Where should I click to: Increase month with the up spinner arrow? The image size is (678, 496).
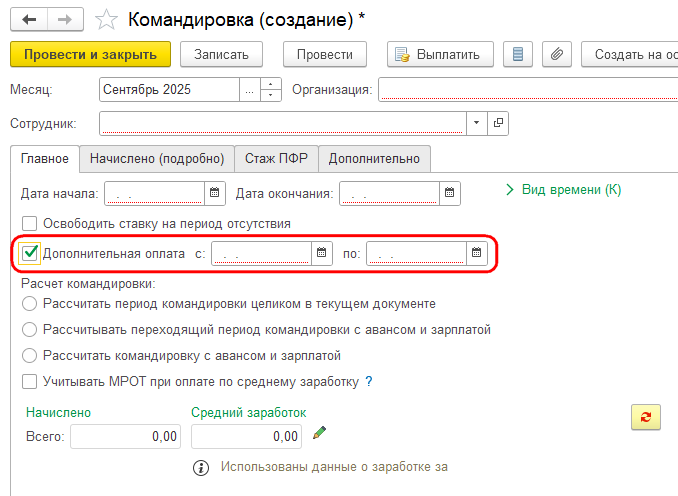pos(271,84)
